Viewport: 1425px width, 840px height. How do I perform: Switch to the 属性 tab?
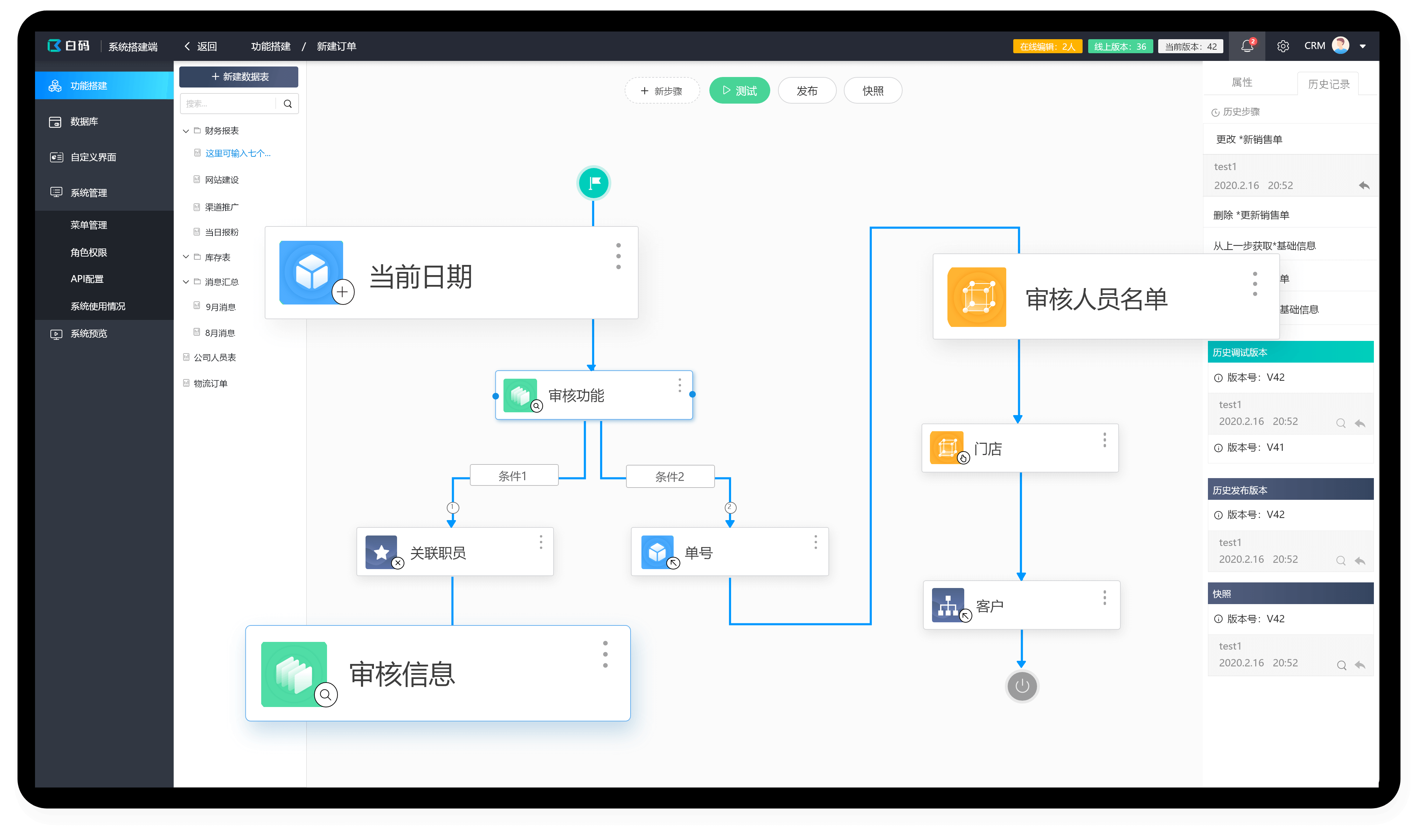pyautogui.click(x=1242, y=83)
